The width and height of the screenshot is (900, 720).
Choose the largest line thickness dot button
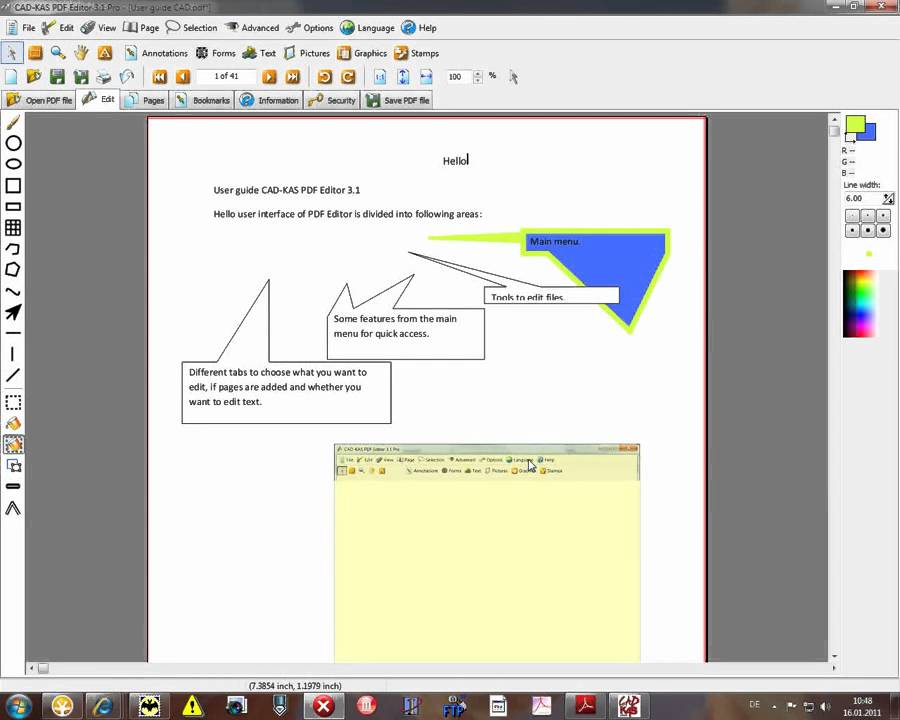coord(883,230)
